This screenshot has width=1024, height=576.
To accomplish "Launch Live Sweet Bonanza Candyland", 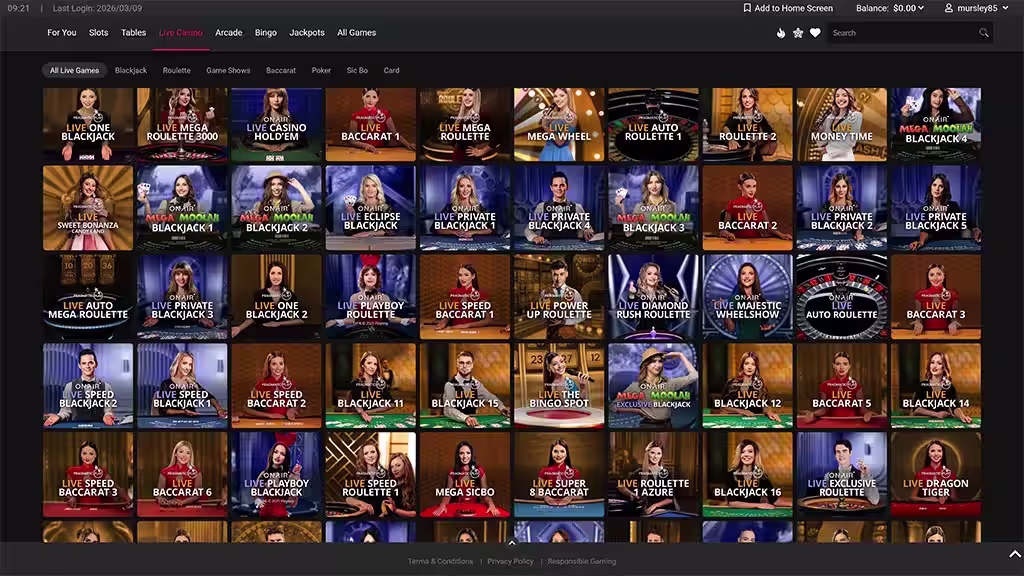I will click(x=88, y=208).
